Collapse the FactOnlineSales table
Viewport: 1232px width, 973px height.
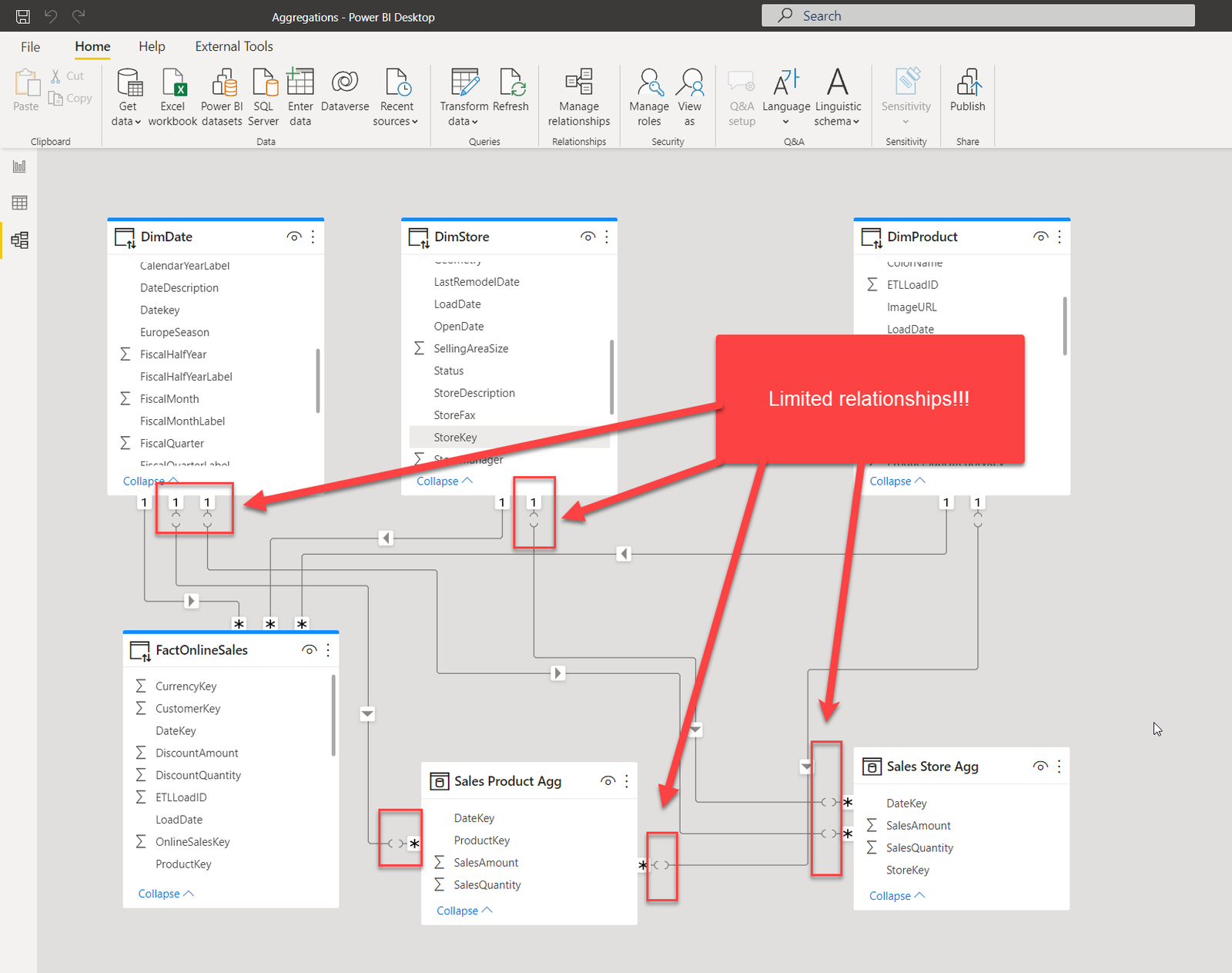tap(163, 893)
